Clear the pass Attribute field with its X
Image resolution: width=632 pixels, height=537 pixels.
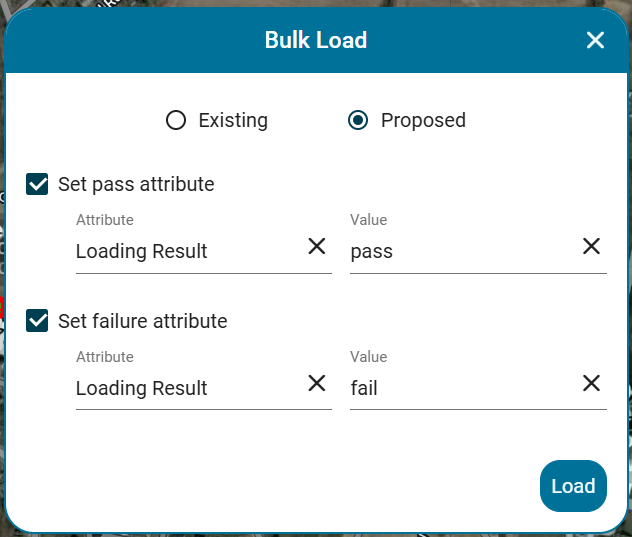[x=317, y=246]
